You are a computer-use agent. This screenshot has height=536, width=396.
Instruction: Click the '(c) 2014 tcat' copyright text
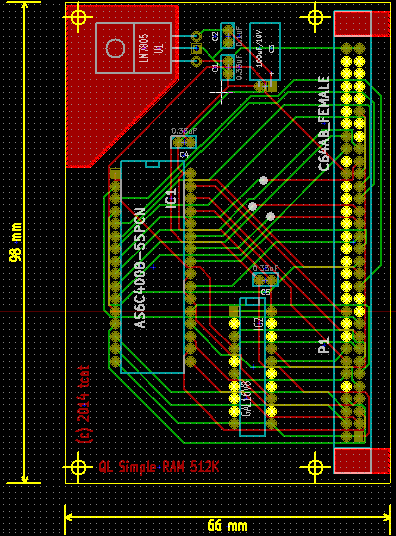(84, 404)
